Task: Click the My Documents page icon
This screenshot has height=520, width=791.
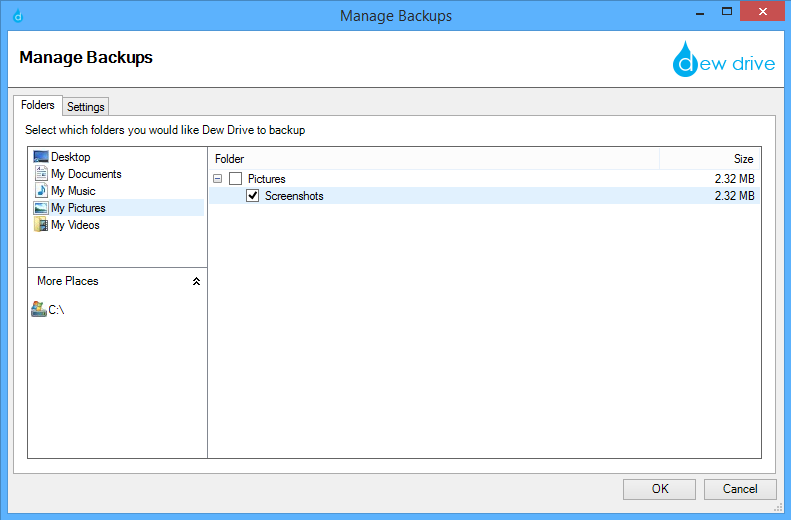Action: coord(41,174)
